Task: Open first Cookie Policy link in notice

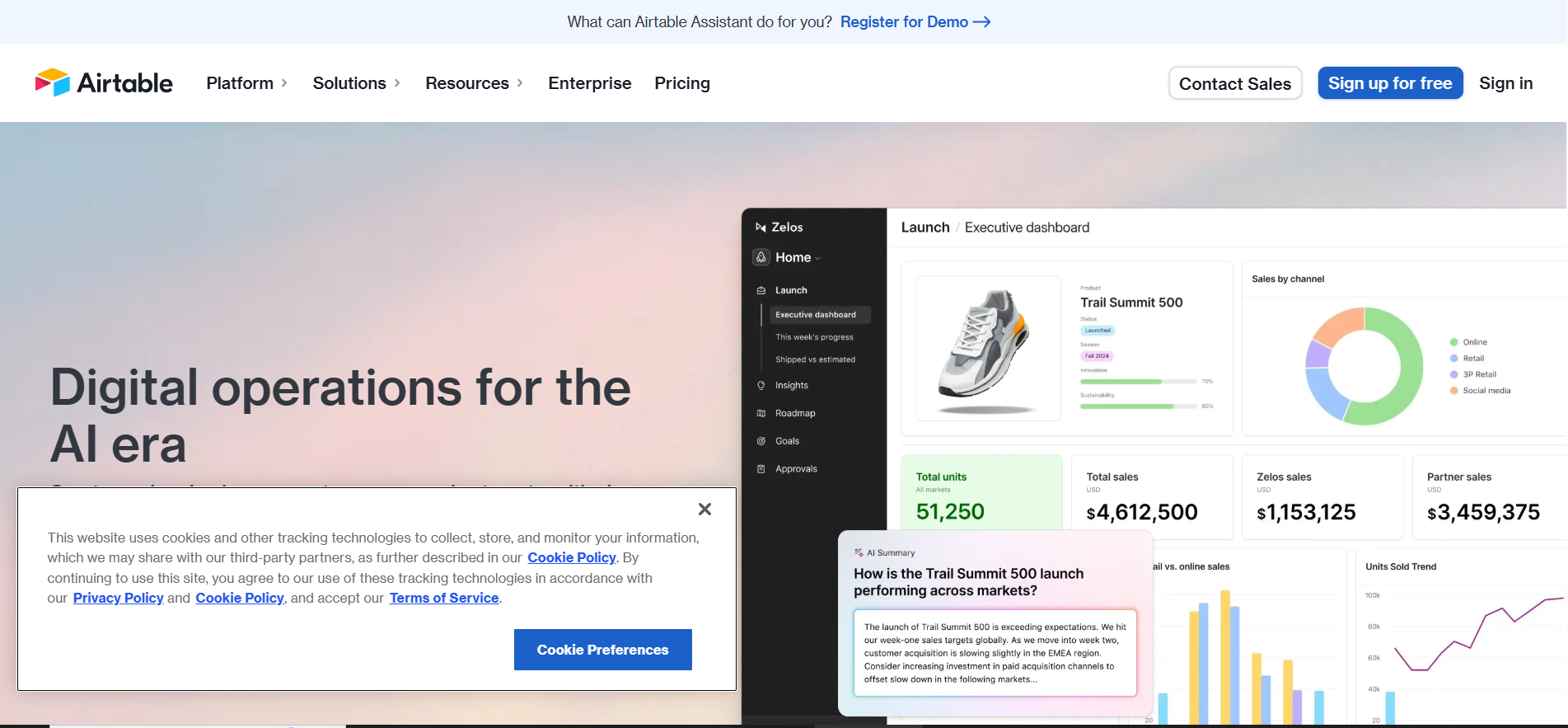Action: click(x=572, y=558)
